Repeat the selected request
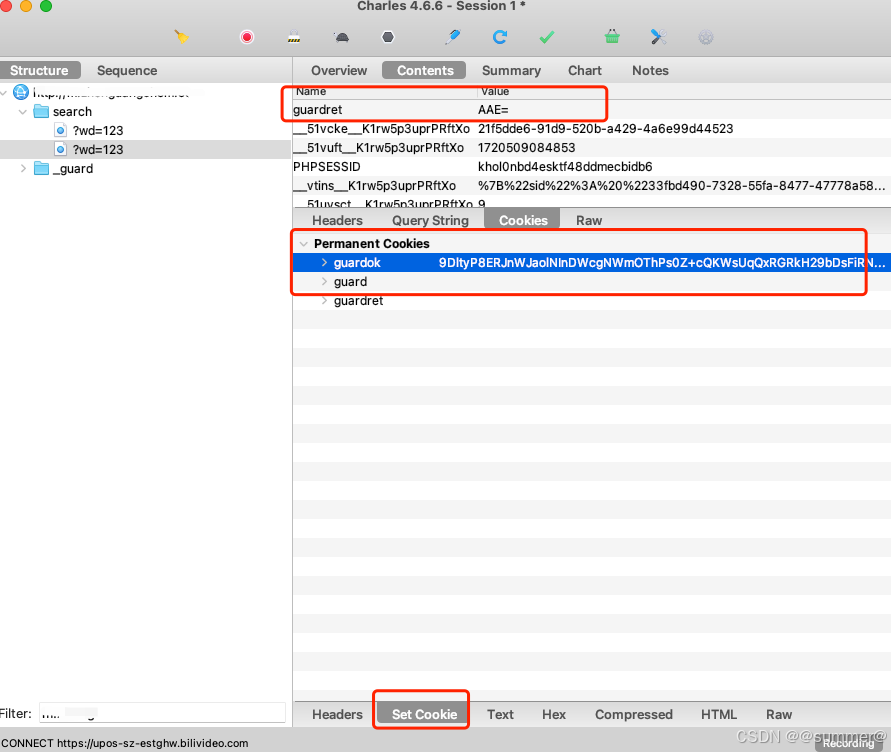The height and width of the screenshot is (752, 891). click(x=500, y=37)
